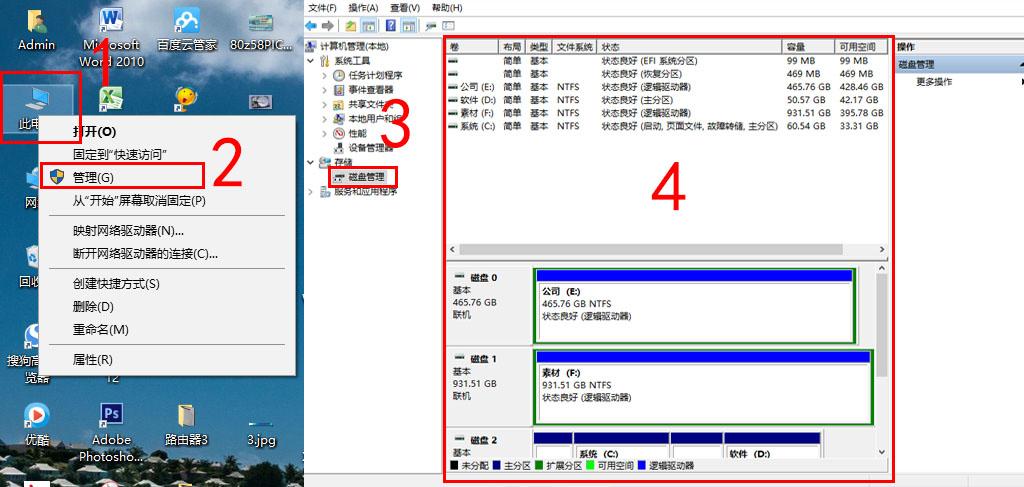
Task: Open the 查看(V) menu
Action: 405,8
